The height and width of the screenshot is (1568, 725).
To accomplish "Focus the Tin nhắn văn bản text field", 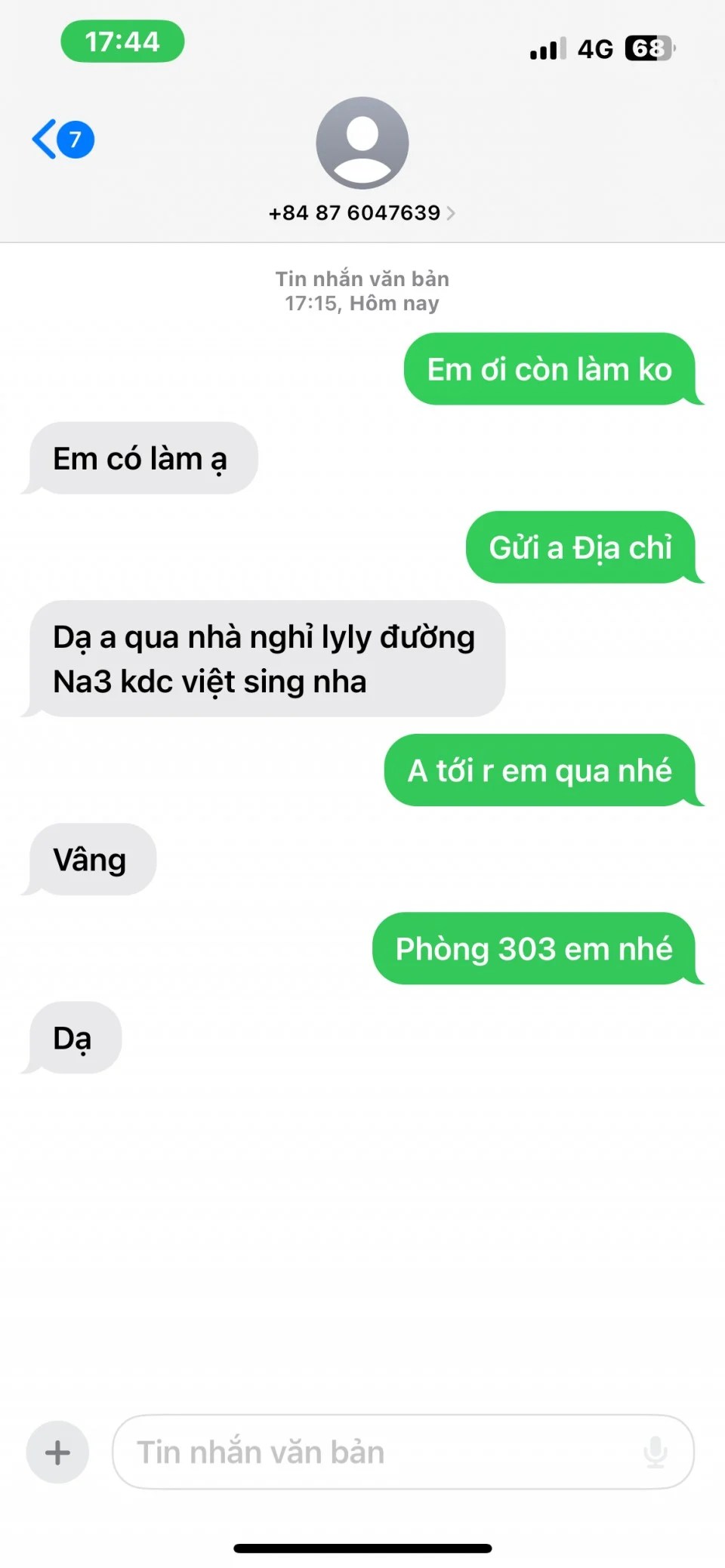I will point(403,1452).
